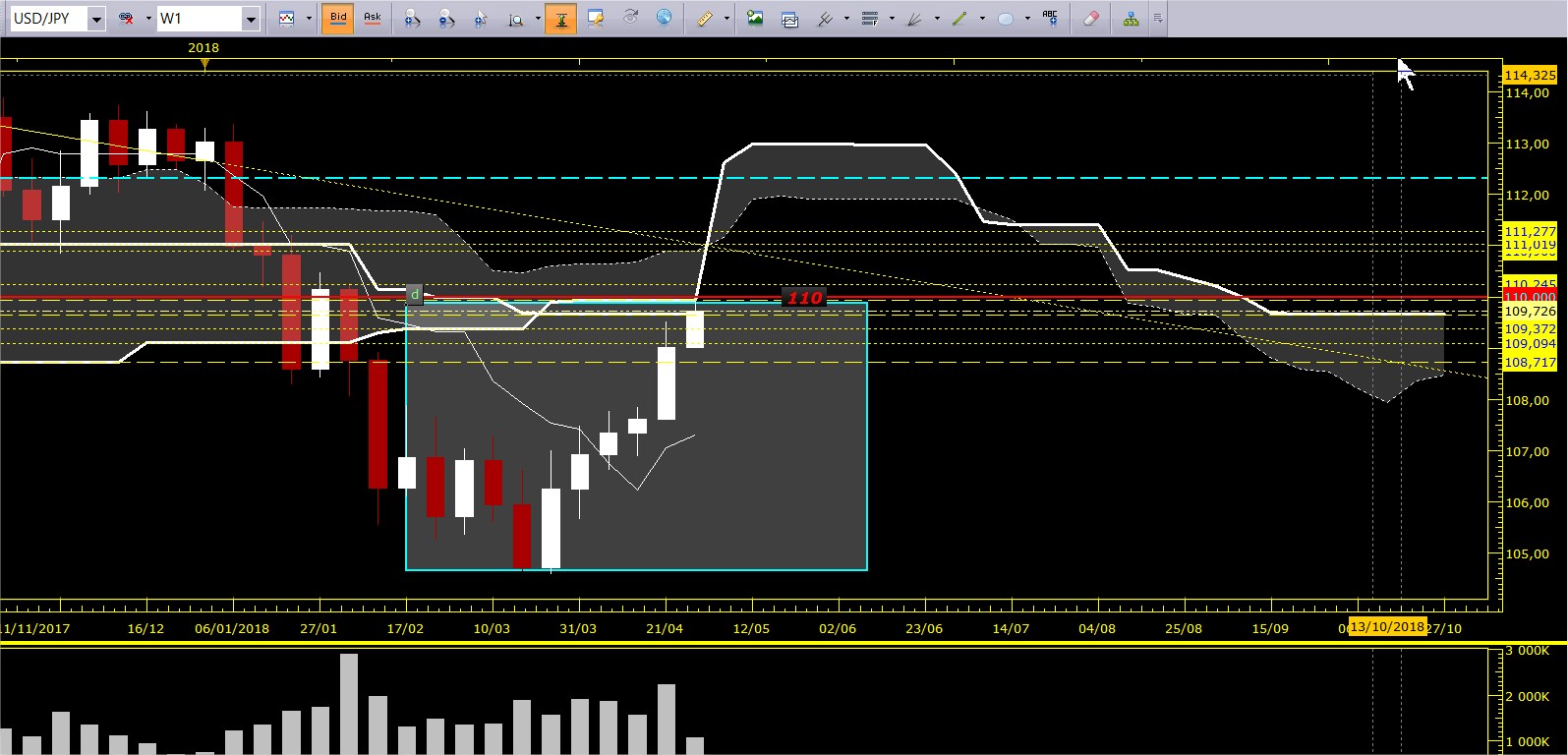Expand the fan lines options arrow
Image resolution: width=1568 pixels, height=755 pixels.
(x=937, y=19)
